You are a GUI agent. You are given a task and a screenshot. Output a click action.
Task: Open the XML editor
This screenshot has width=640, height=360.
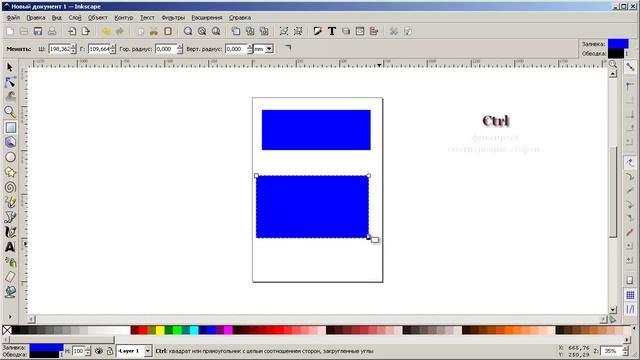(x=360, y=31)
